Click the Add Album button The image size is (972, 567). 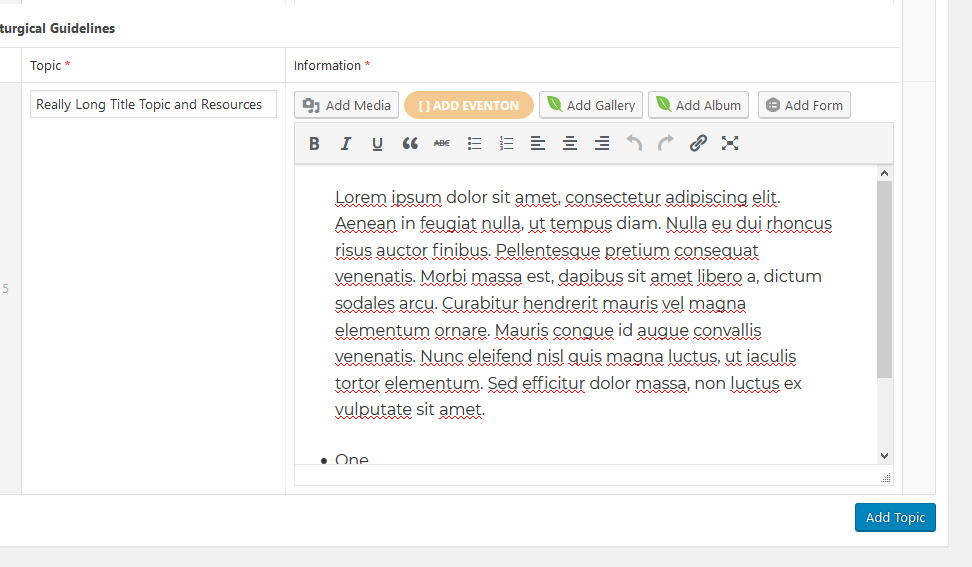[x=699, y=105]
